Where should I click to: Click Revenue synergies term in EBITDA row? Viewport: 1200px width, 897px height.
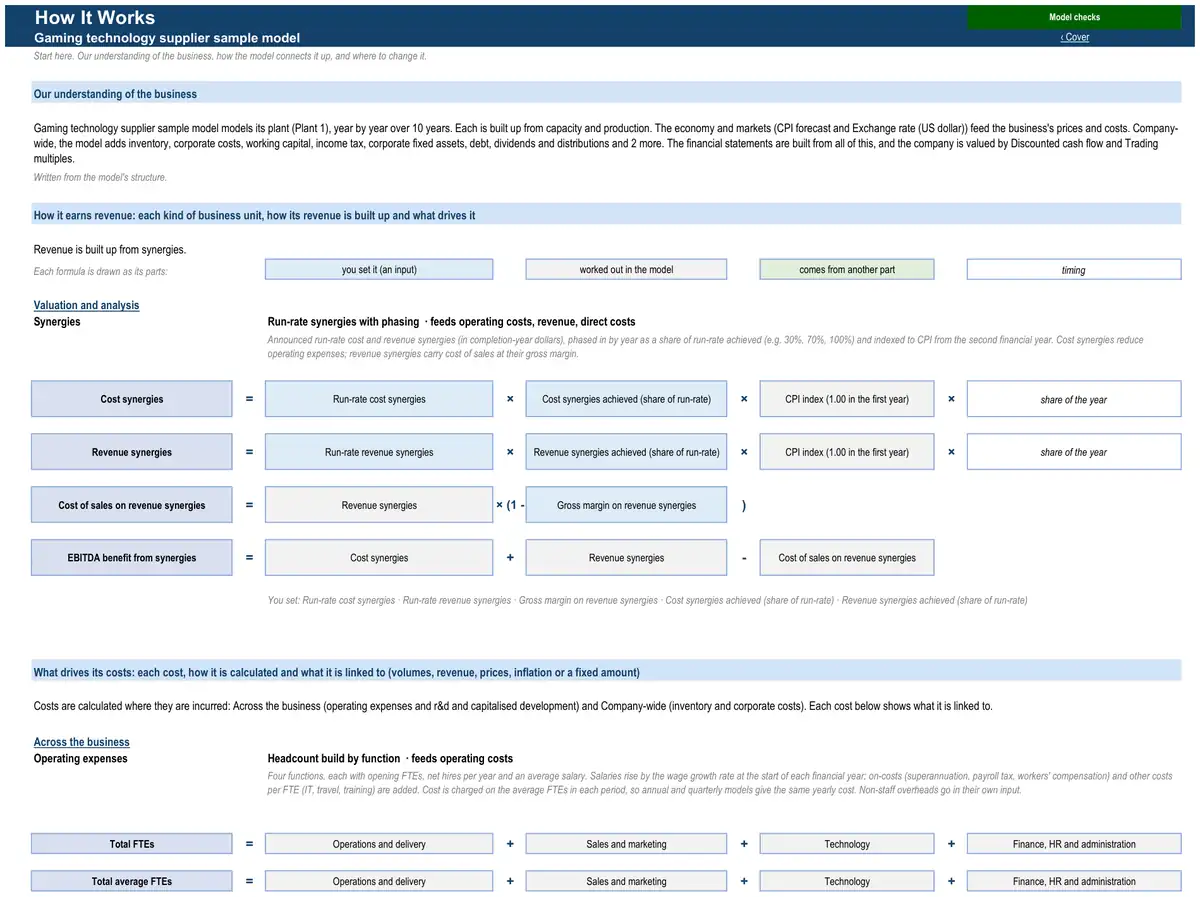626,558
